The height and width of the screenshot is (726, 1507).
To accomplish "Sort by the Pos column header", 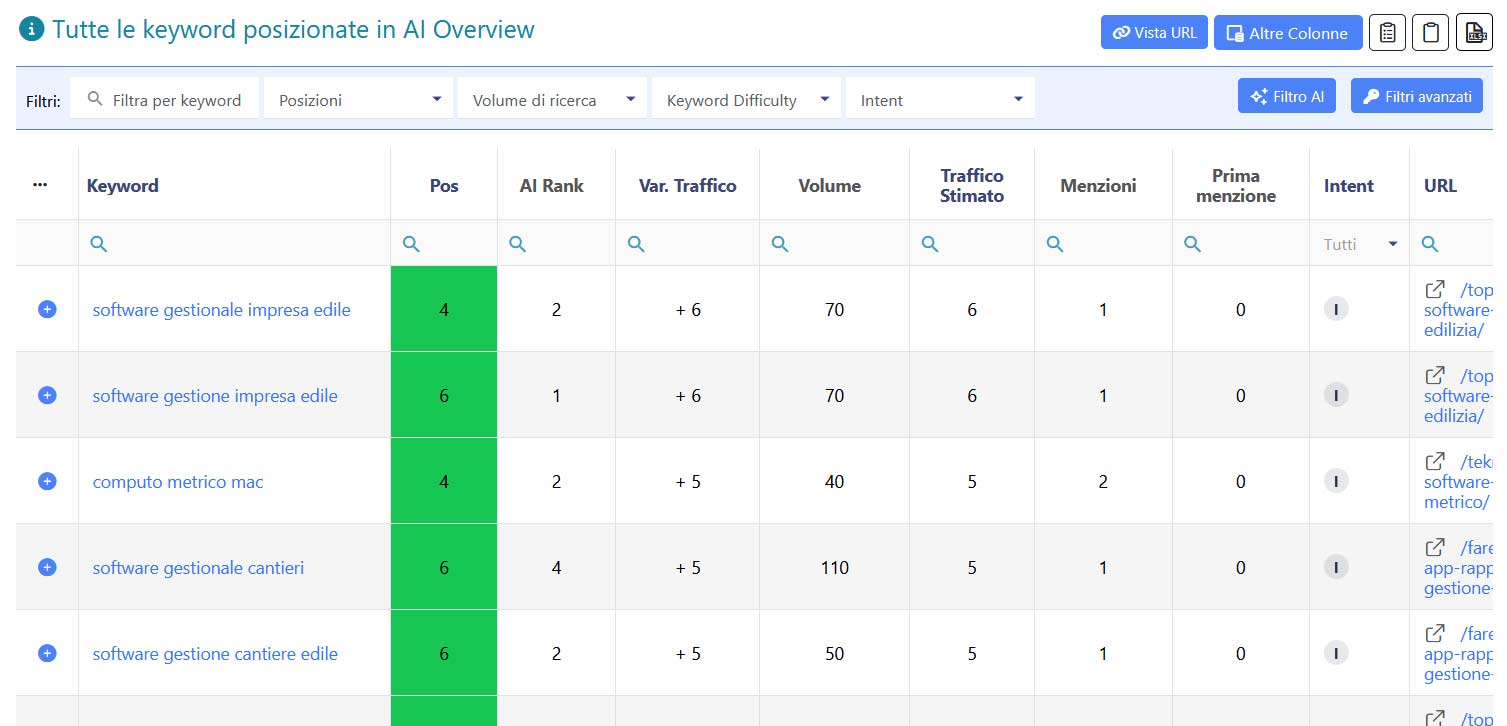I will click(x=444, y=185).
